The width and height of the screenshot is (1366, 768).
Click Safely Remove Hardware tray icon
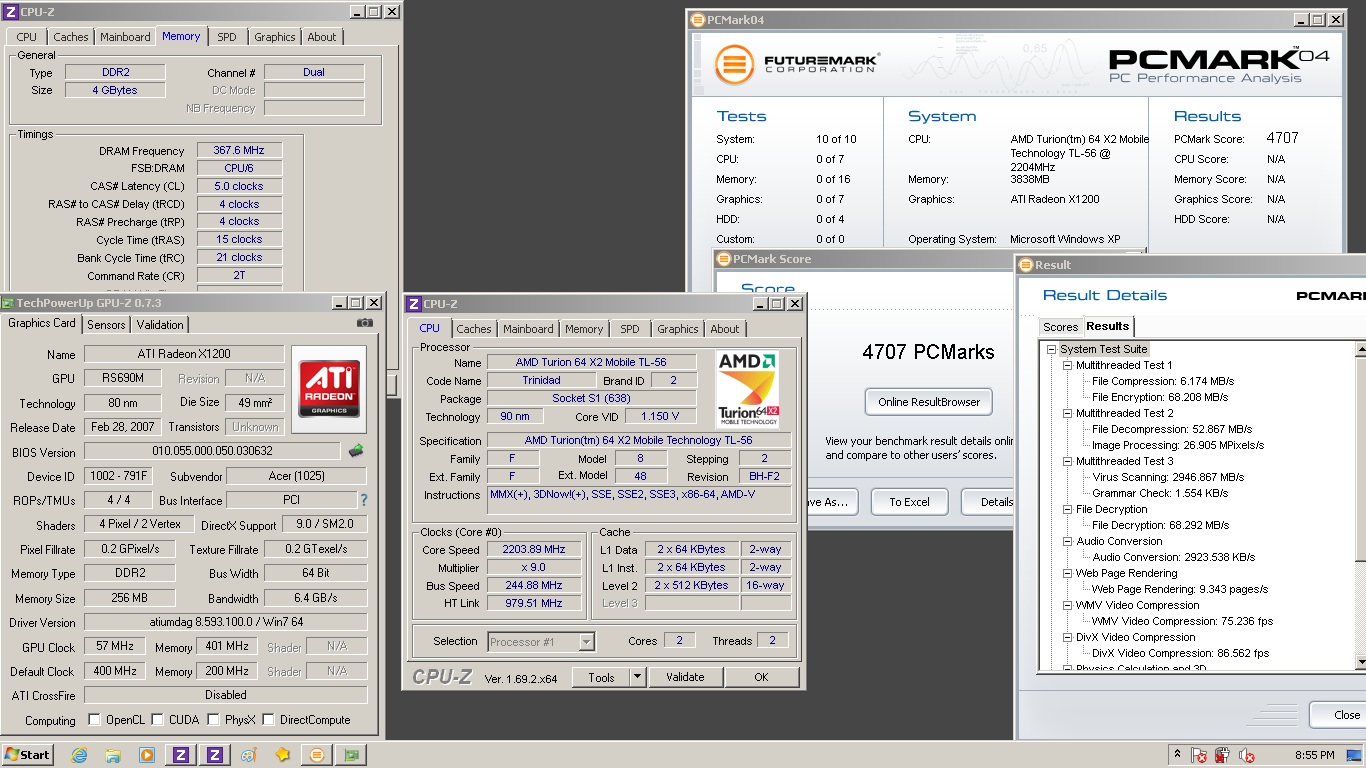[1223, 755]
